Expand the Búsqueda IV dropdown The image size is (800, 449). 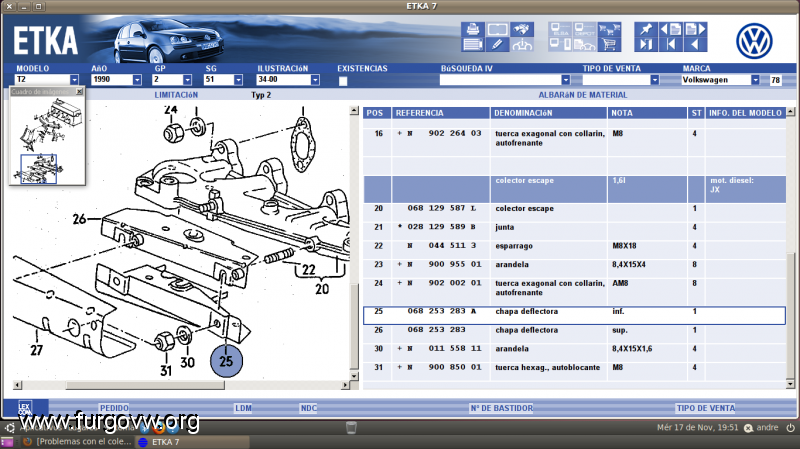point(565,80)
